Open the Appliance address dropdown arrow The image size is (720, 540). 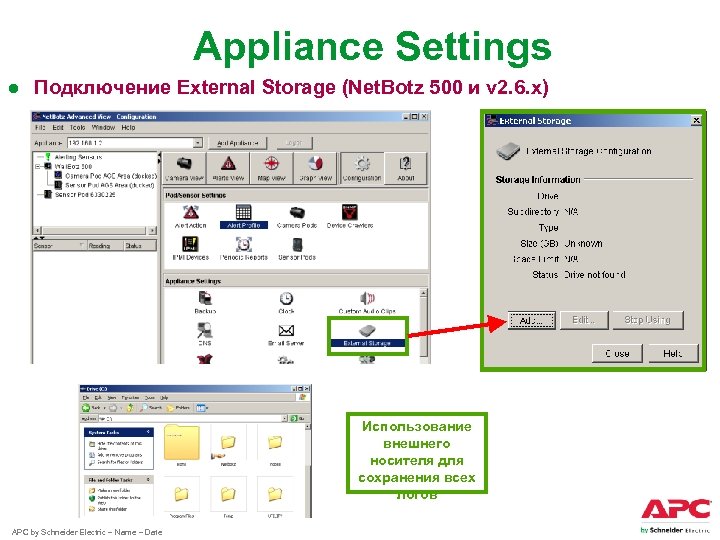click(x=198, y=143)
